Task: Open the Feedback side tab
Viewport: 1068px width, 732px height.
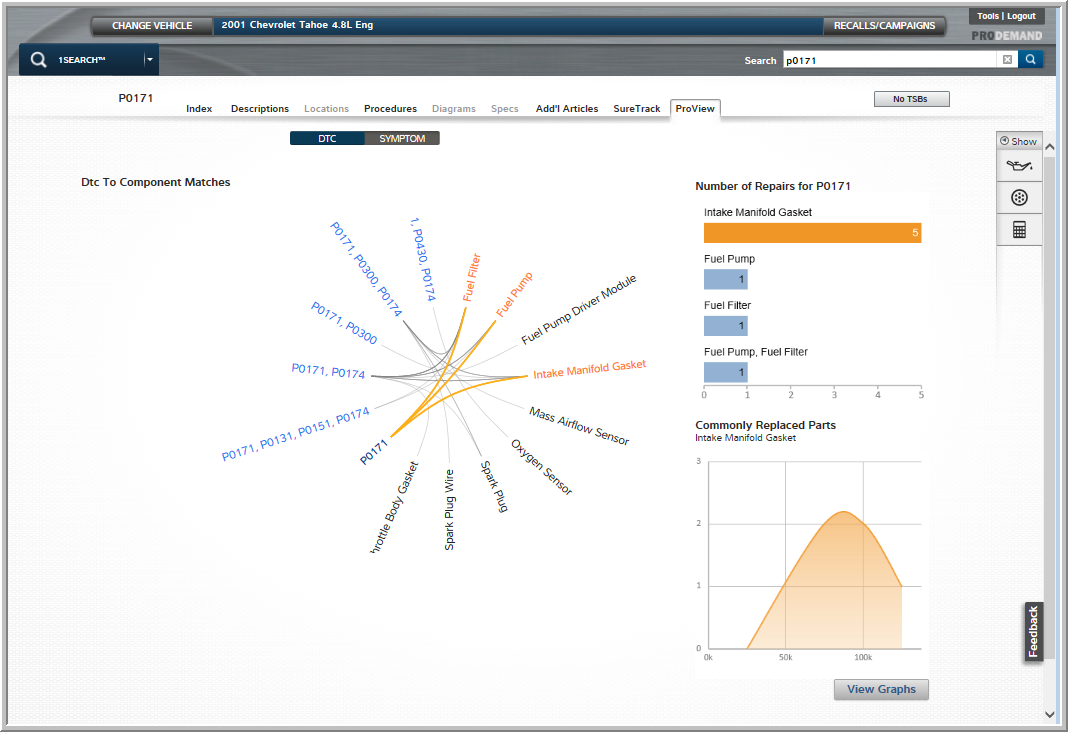Action: click(1033, 632)
